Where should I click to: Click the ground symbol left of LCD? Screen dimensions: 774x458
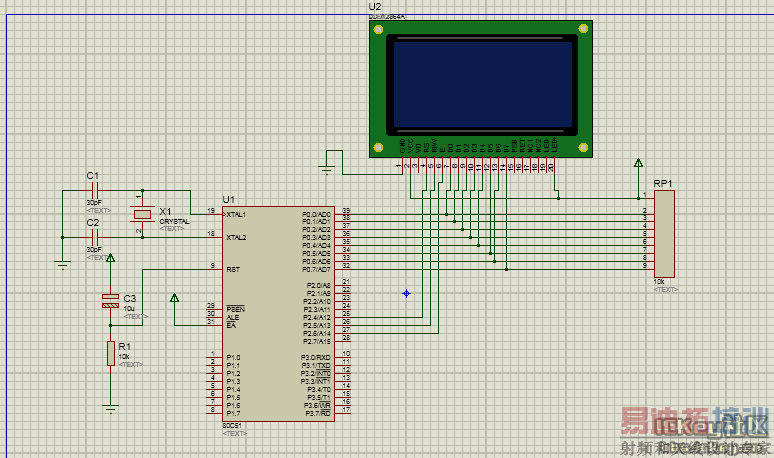(327, 169)
